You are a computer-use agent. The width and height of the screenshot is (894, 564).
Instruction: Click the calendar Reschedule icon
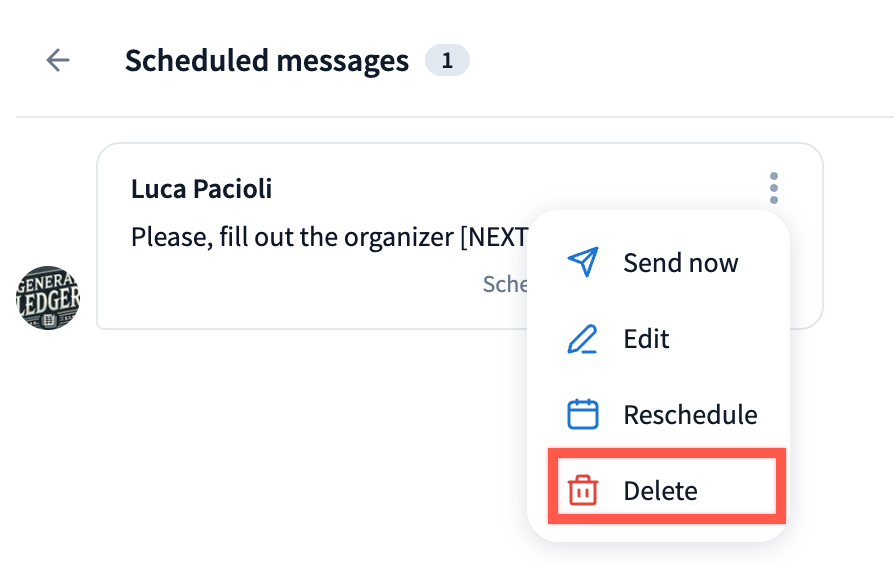coord(582,414)
